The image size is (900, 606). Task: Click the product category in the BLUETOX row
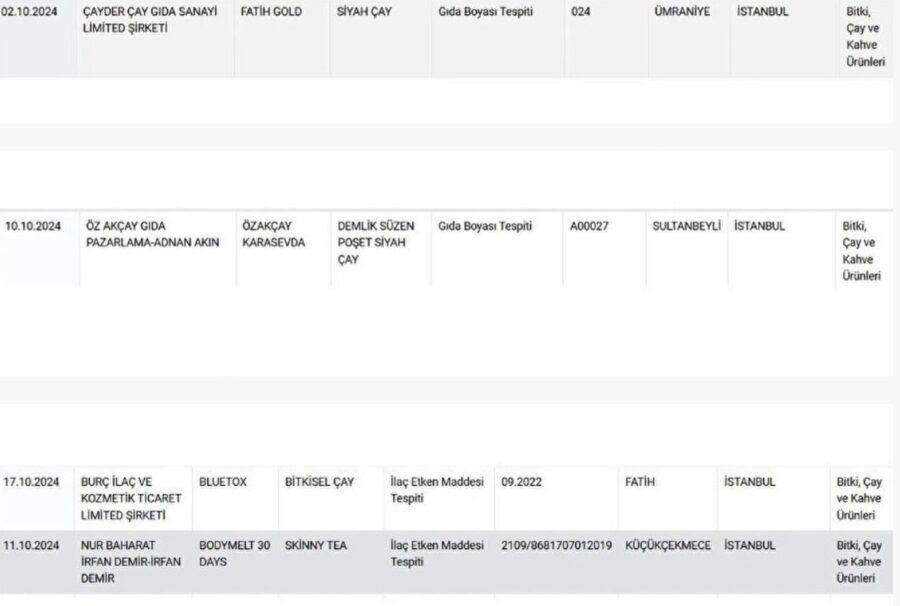tap(859, 498)
